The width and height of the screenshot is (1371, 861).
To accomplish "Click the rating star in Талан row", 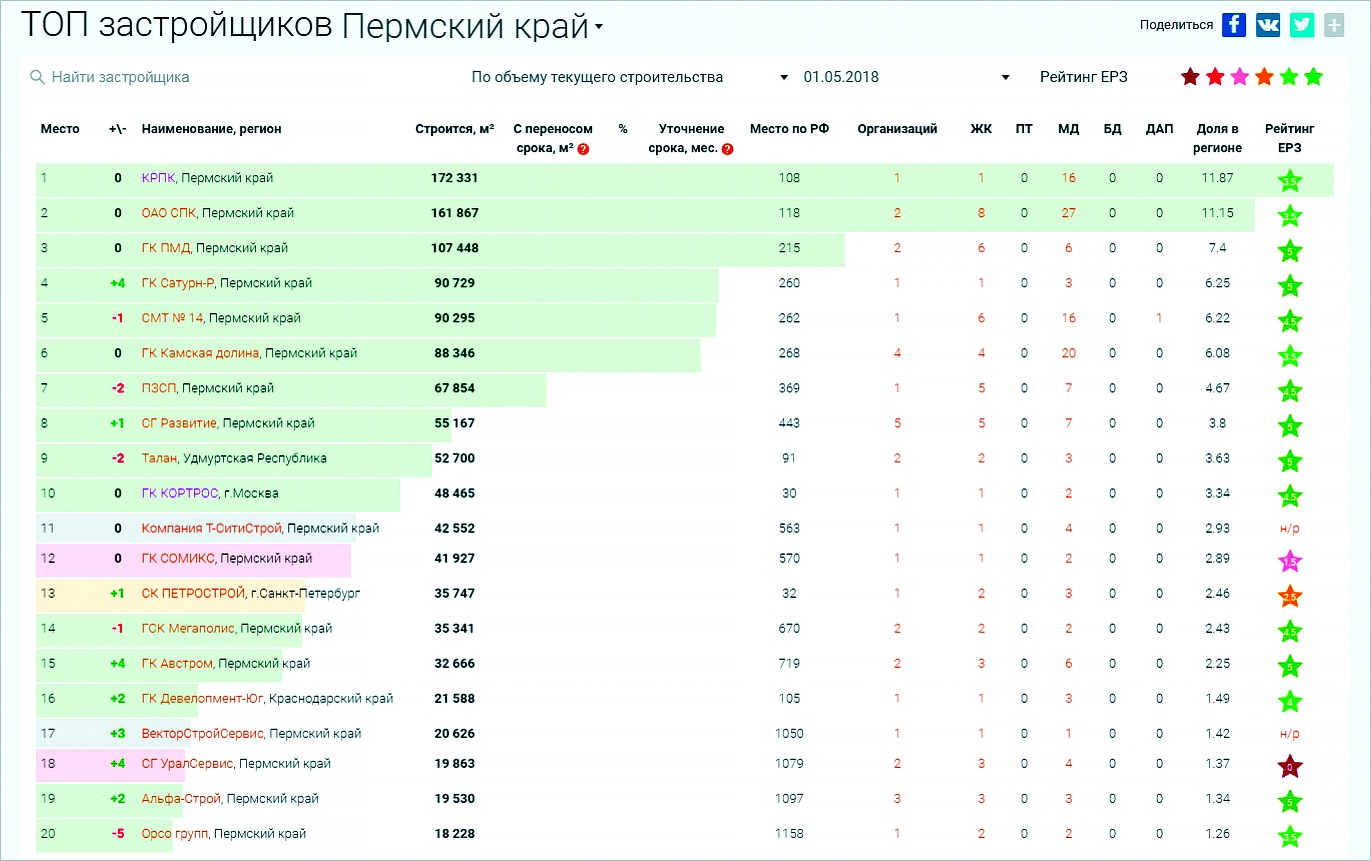I will point(1290,461).
